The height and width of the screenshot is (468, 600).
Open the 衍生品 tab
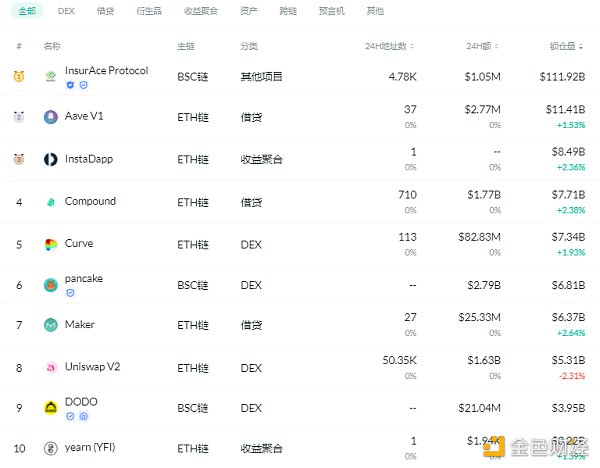149,11
